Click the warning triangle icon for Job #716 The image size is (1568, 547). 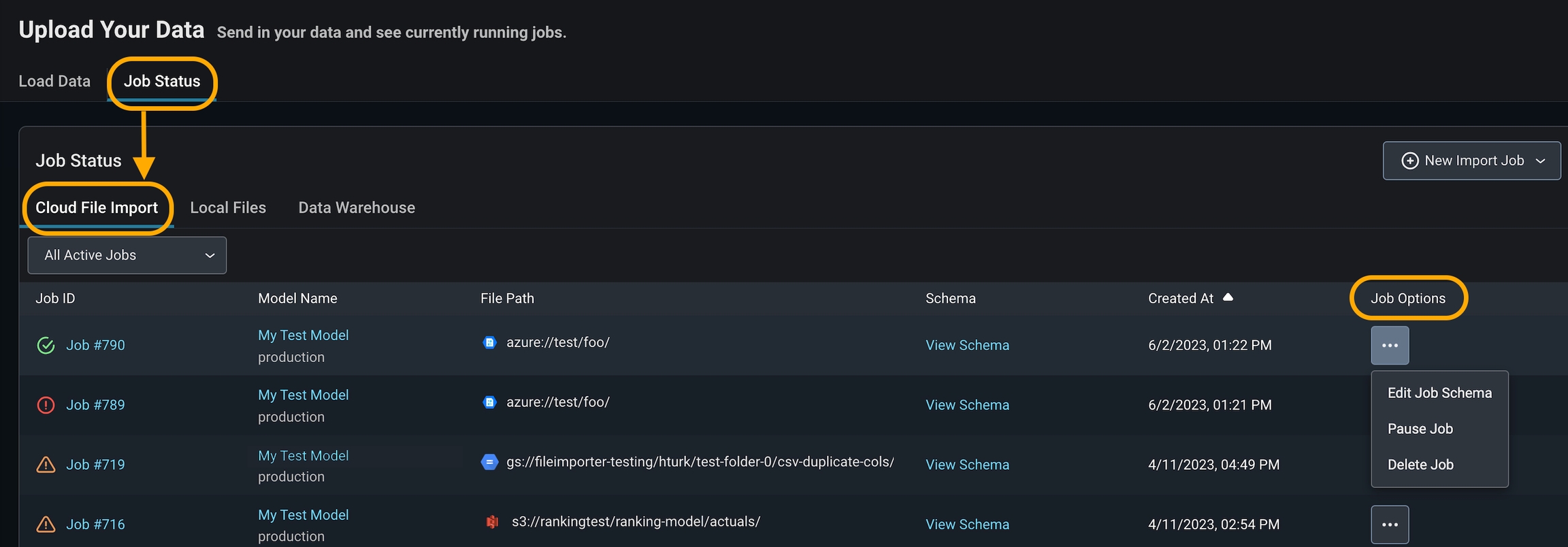(46, 525)
